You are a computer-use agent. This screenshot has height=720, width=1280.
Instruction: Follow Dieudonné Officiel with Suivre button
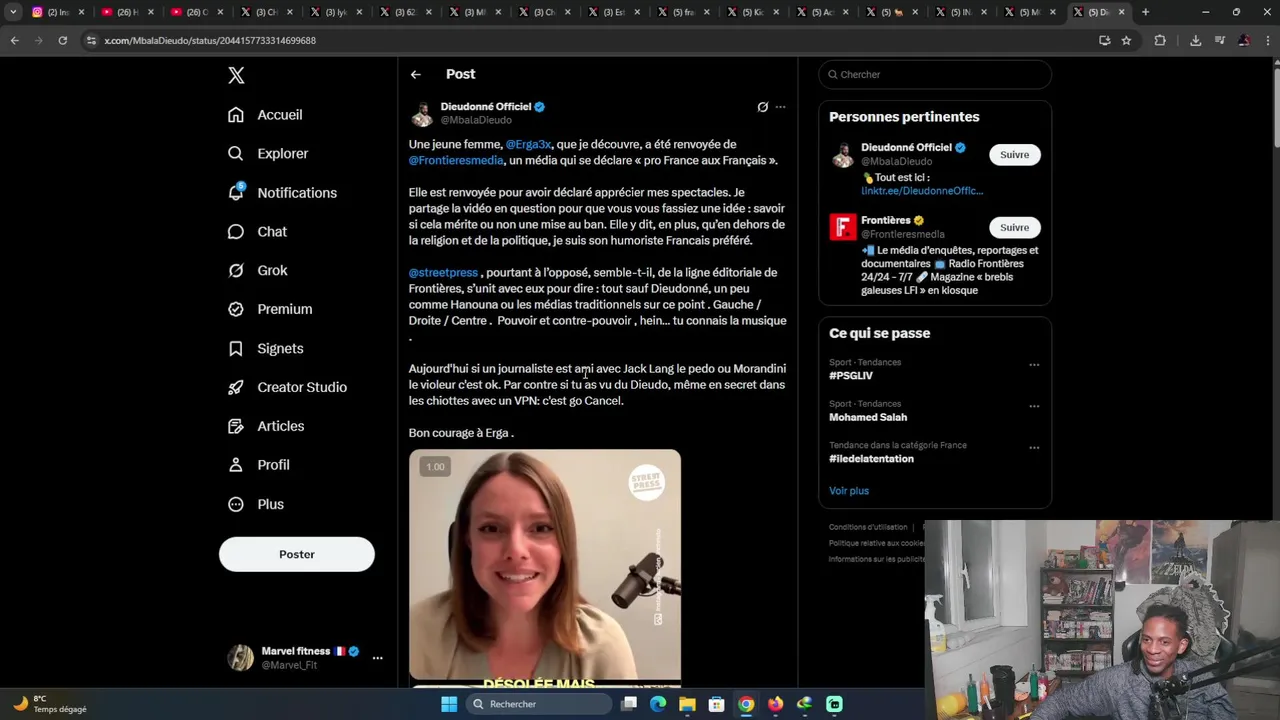coord(1014,155)
